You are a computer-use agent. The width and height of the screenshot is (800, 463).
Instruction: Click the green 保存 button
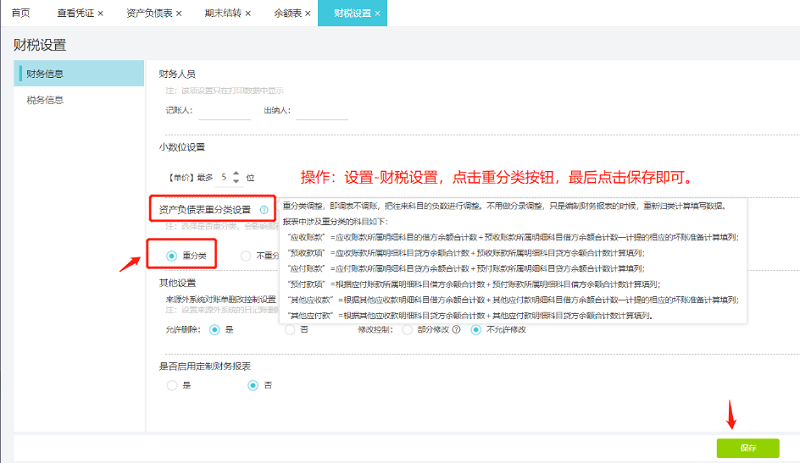747,447
